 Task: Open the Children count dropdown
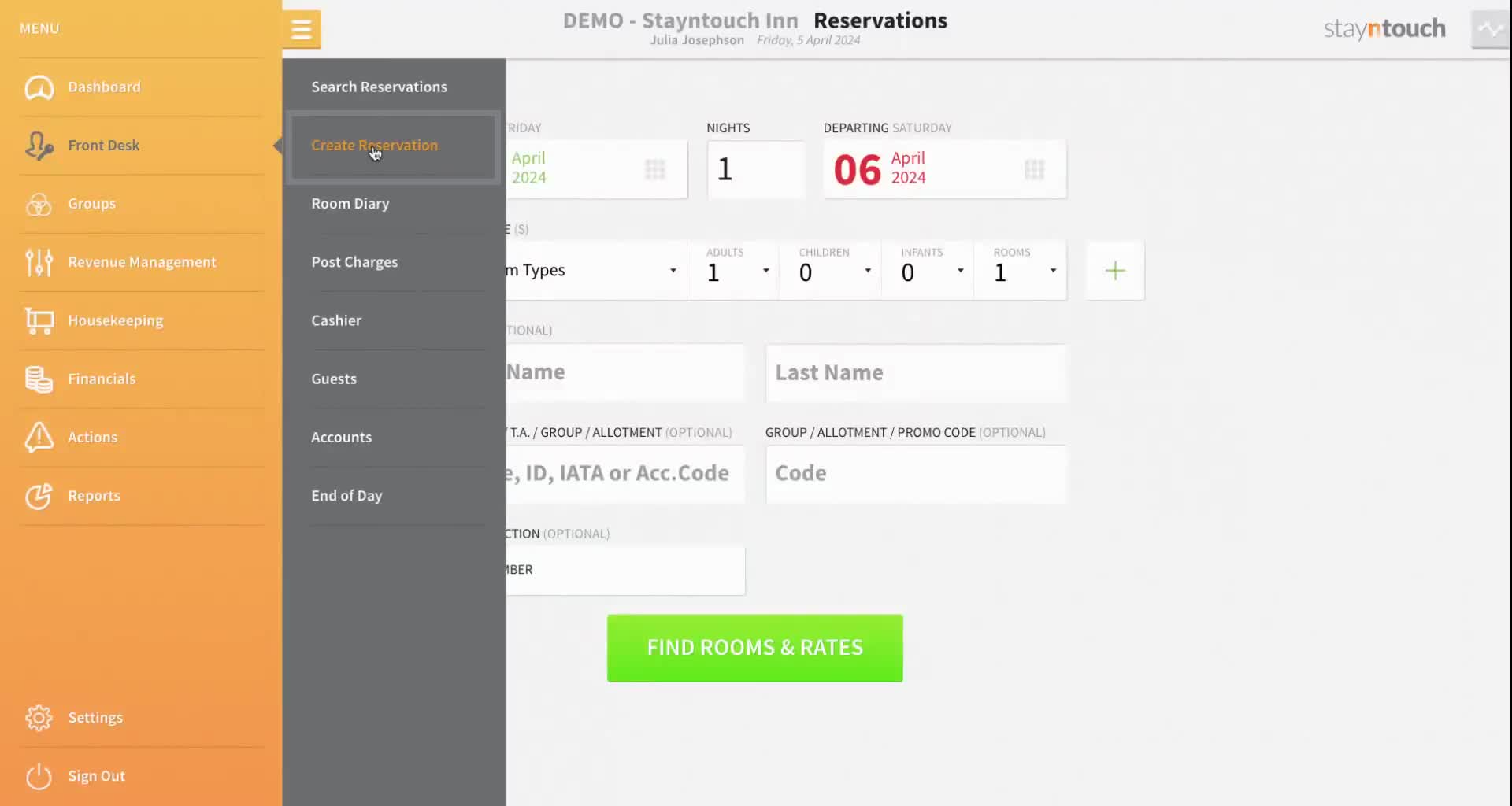click(830, 271)
